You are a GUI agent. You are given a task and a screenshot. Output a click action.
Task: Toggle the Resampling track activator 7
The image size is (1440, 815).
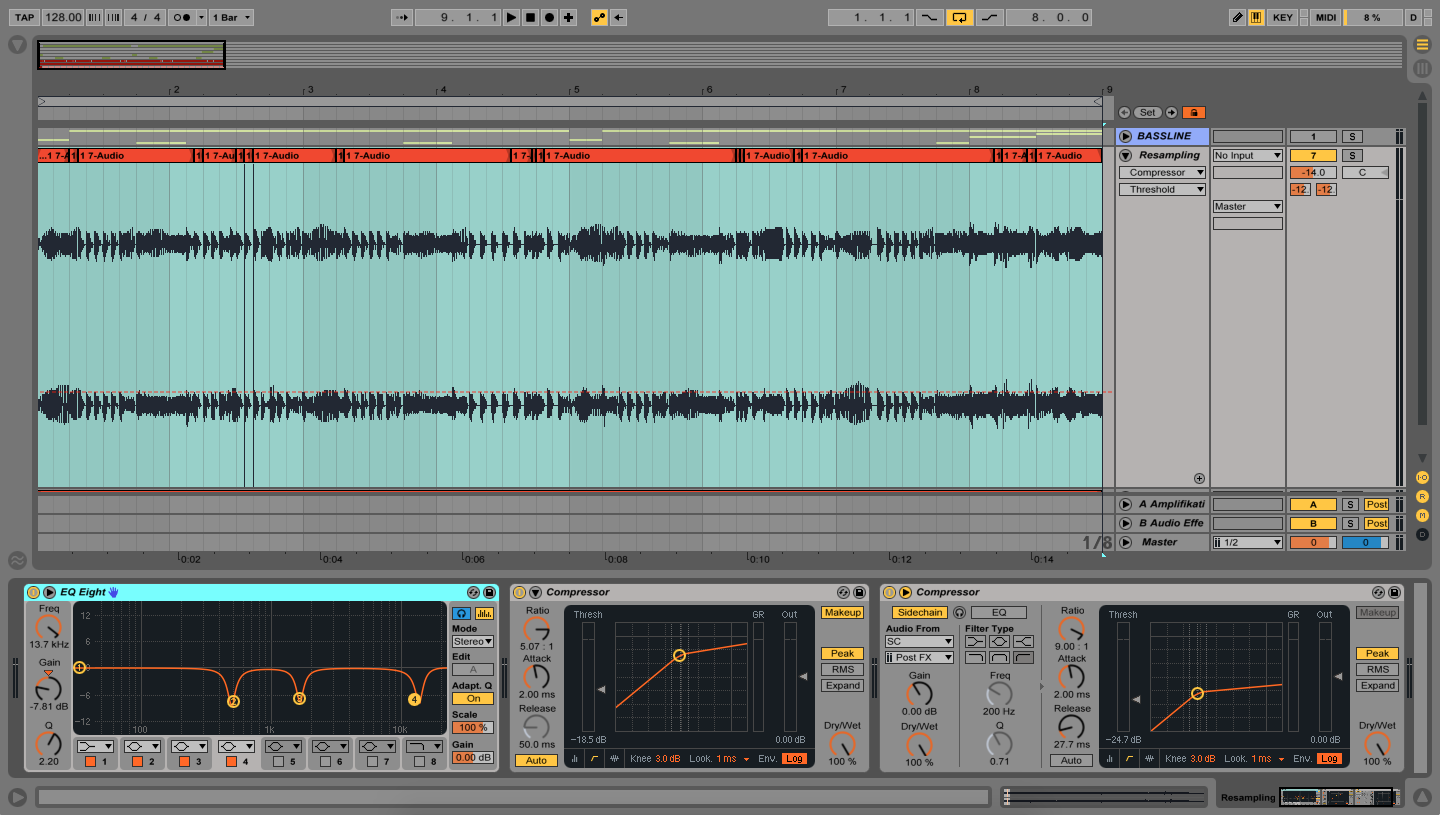click(x=1313, y=155)
